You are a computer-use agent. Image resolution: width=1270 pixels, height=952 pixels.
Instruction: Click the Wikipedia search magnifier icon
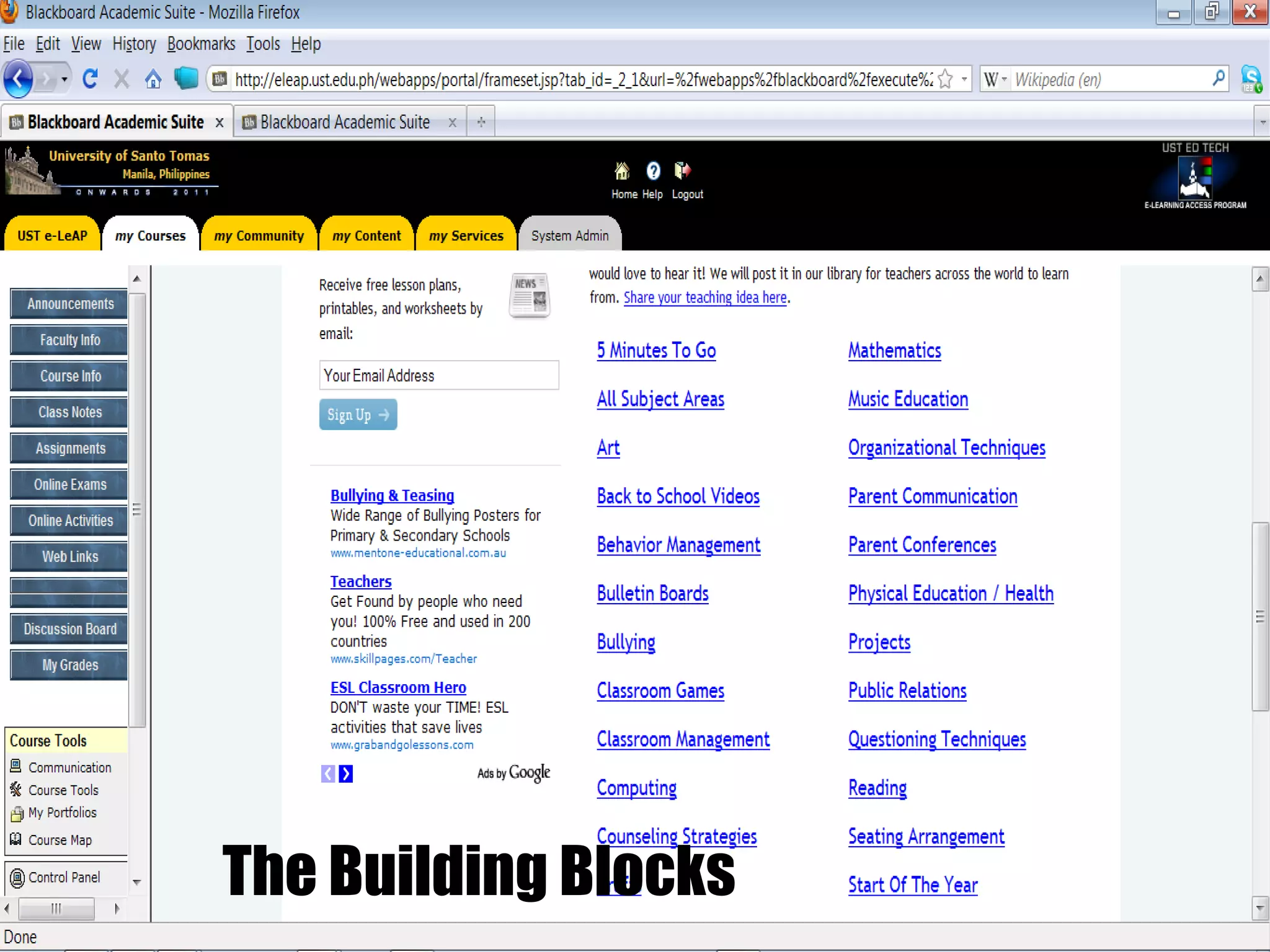[x=1218, y=79]
